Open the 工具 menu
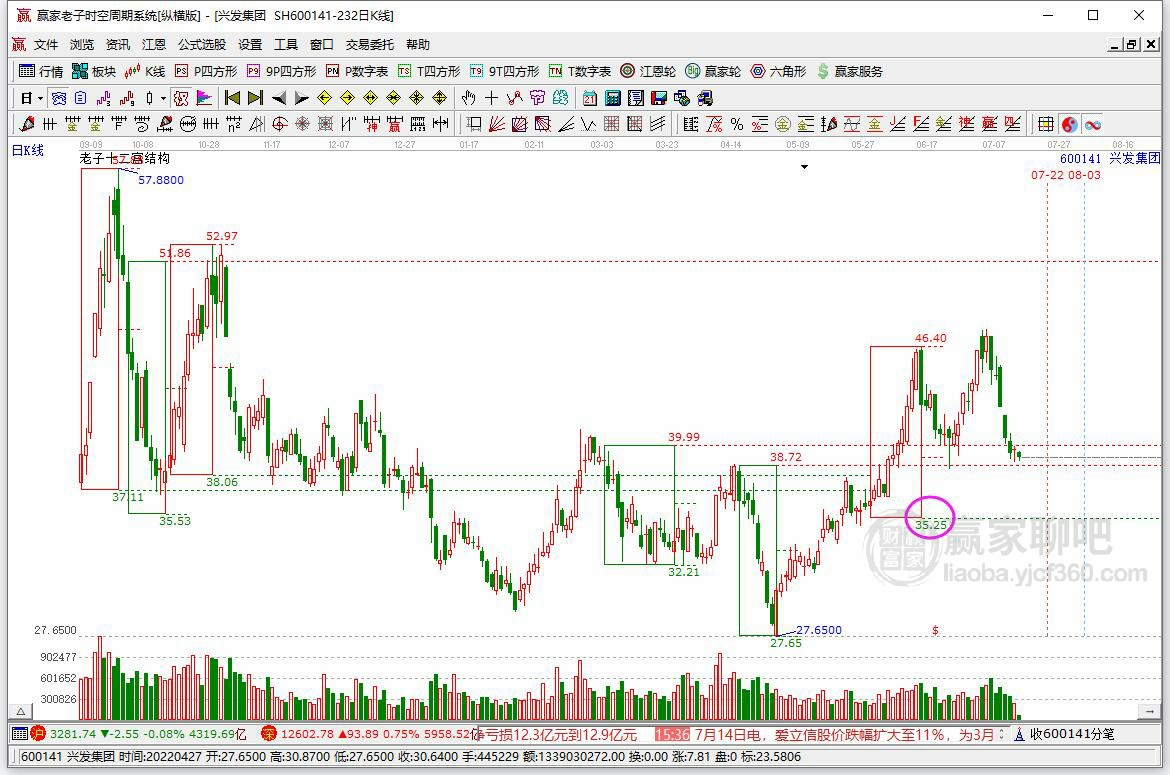Screen dimensions: 1170x775 286,45
